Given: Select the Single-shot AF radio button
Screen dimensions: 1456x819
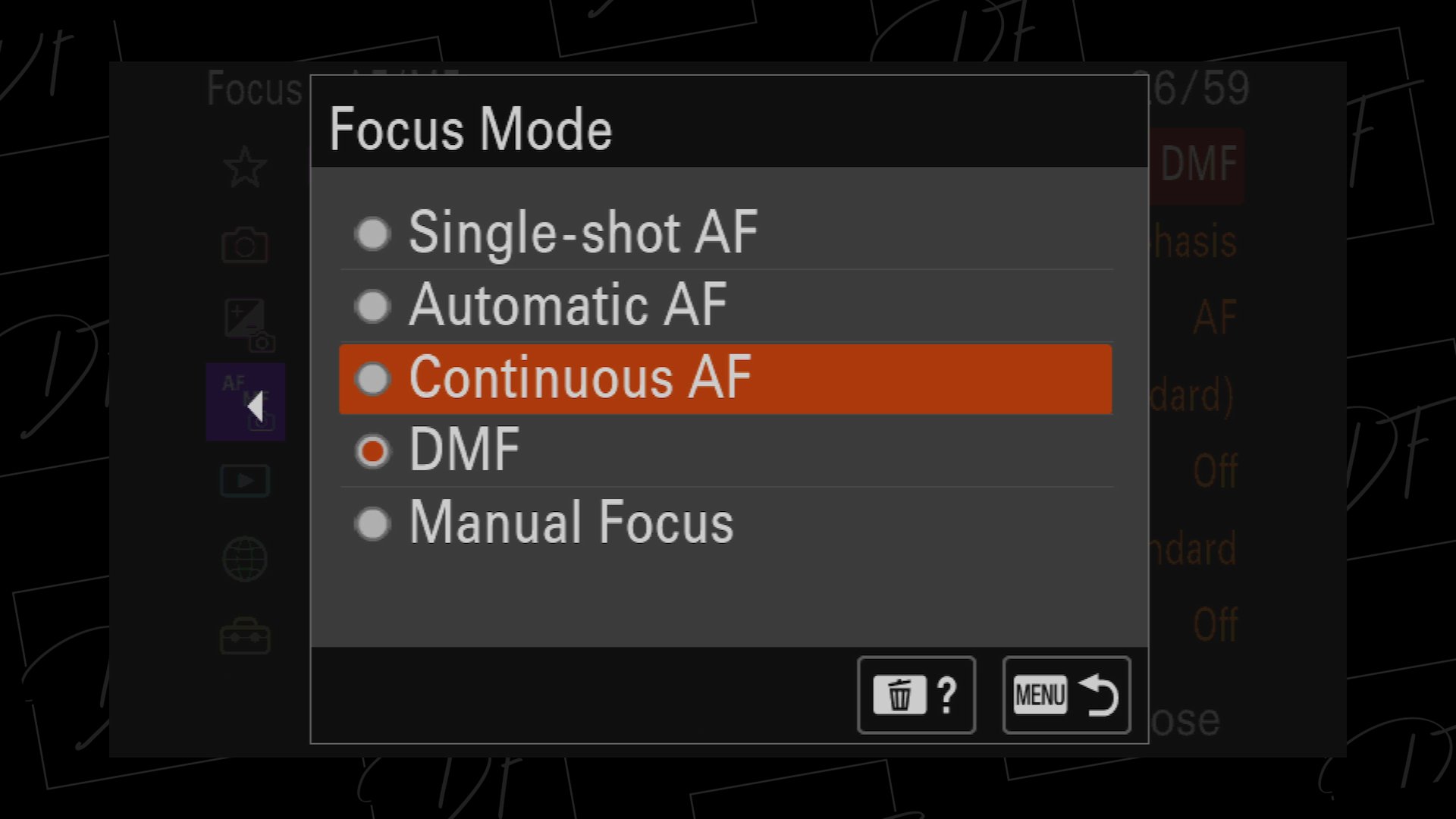Looking at the screenshot, I should coord(372,234).
